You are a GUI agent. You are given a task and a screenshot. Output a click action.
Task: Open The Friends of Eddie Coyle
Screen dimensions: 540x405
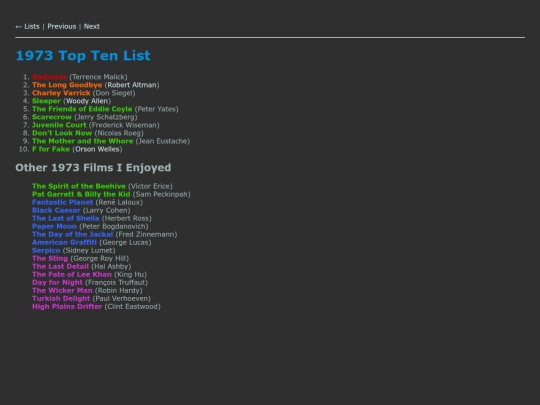pos(82,109)
